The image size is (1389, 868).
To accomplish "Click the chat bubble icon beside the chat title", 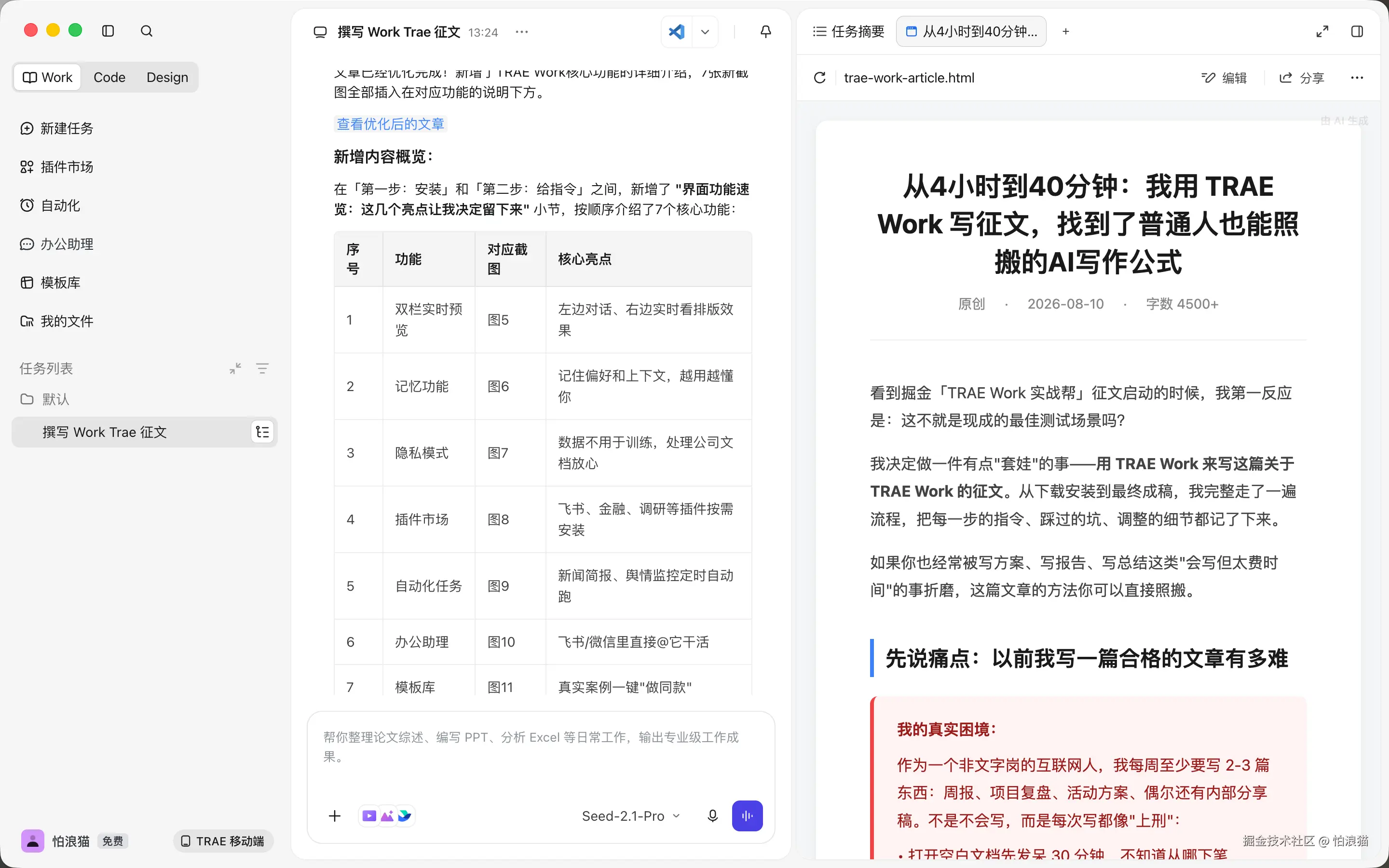I will pos(320,32).
